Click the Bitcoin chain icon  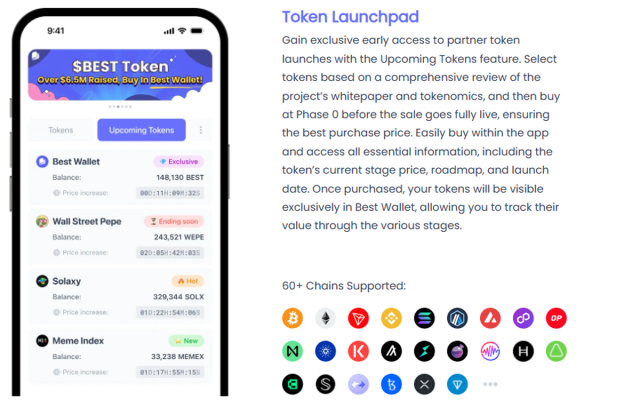292,318
